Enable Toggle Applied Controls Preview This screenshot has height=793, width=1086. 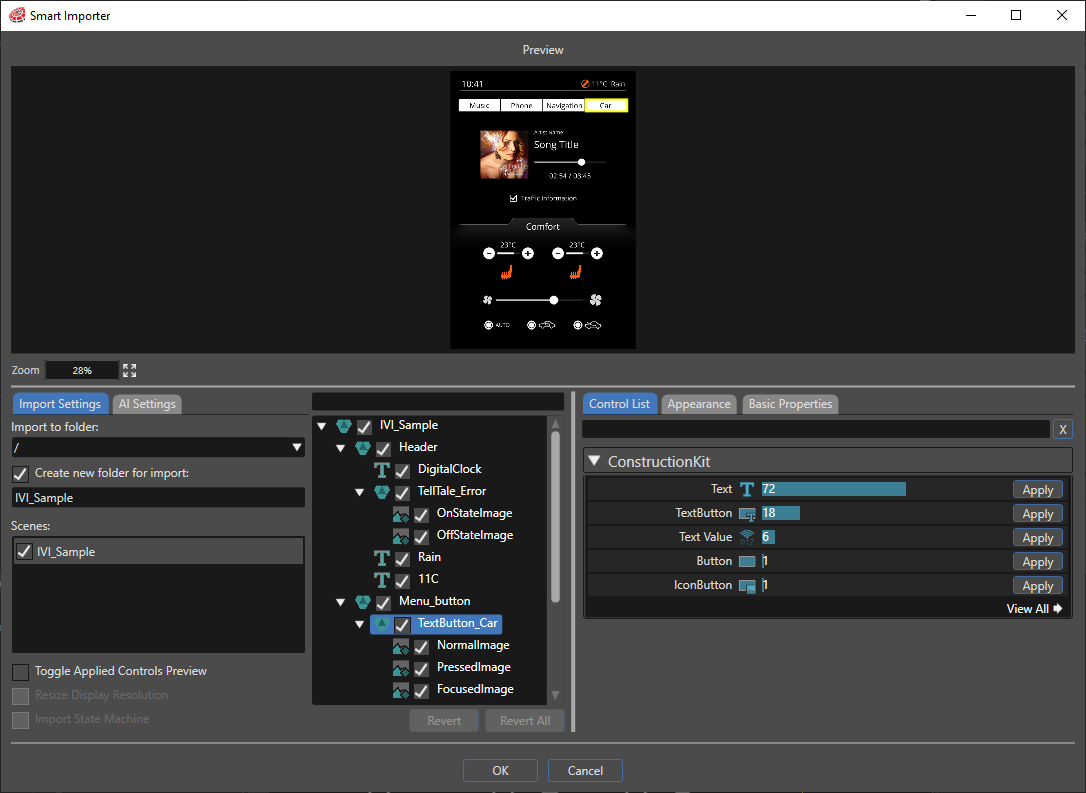[x=20, y=672]
